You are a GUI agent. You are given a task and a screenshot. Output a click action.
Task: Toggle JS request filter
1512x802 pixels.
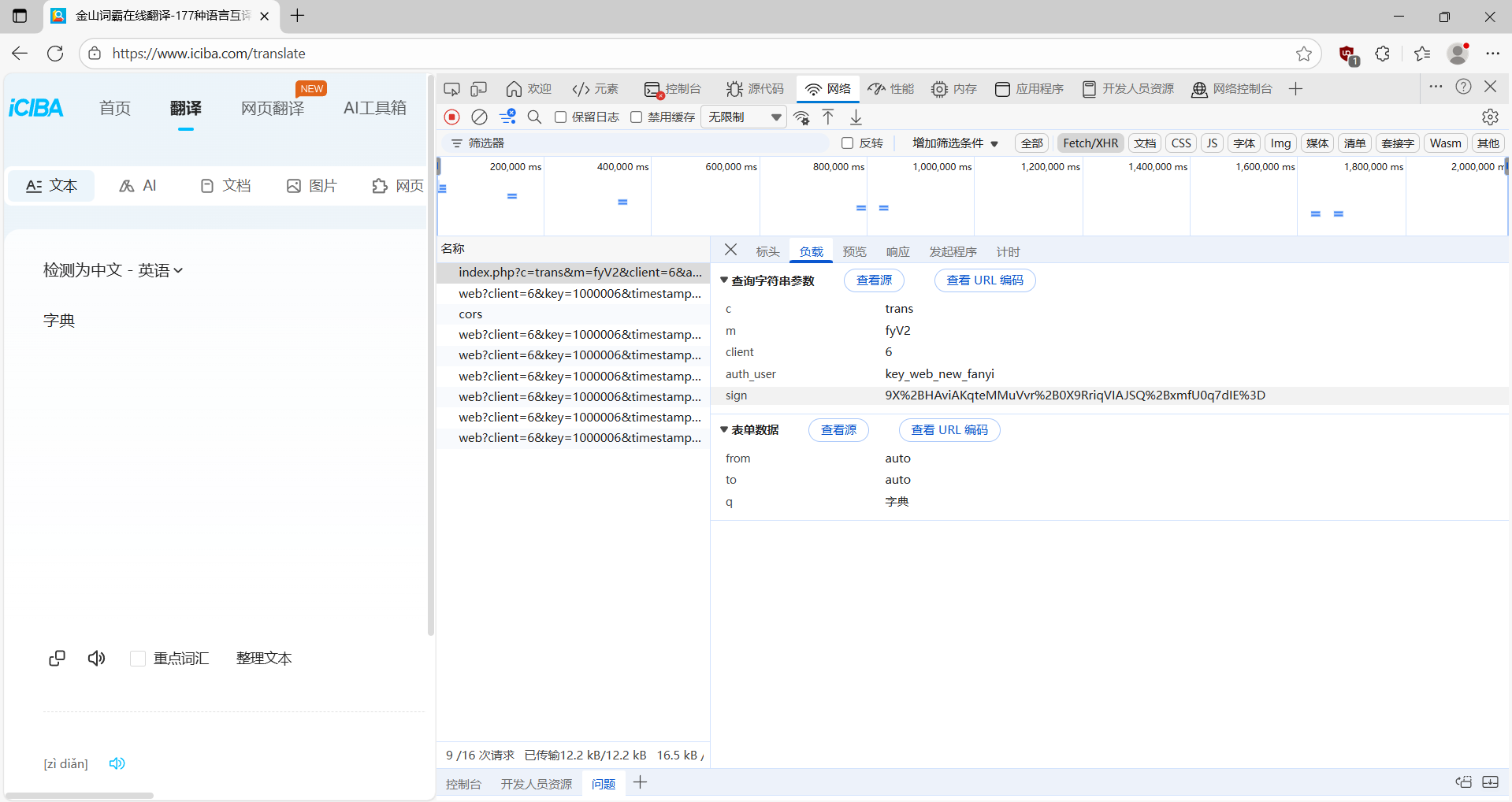click(x=1212, y=143)
